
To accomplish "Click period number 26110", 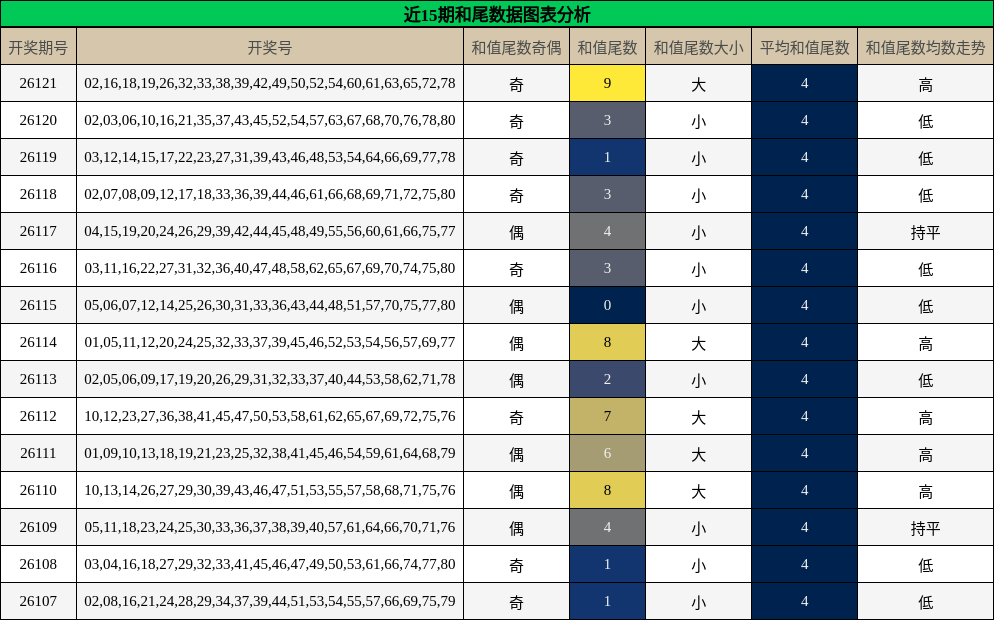I will [x=38, y=490].
